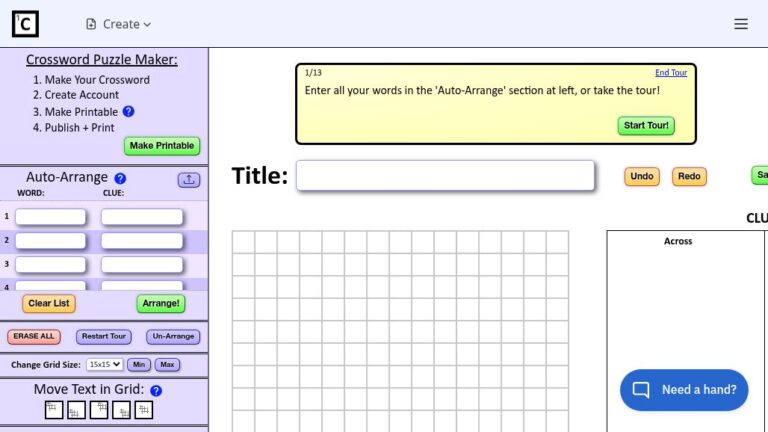Click the Undo button
Image resolution: width=768 pixels, height=432 pixels.
click(642, 176)
